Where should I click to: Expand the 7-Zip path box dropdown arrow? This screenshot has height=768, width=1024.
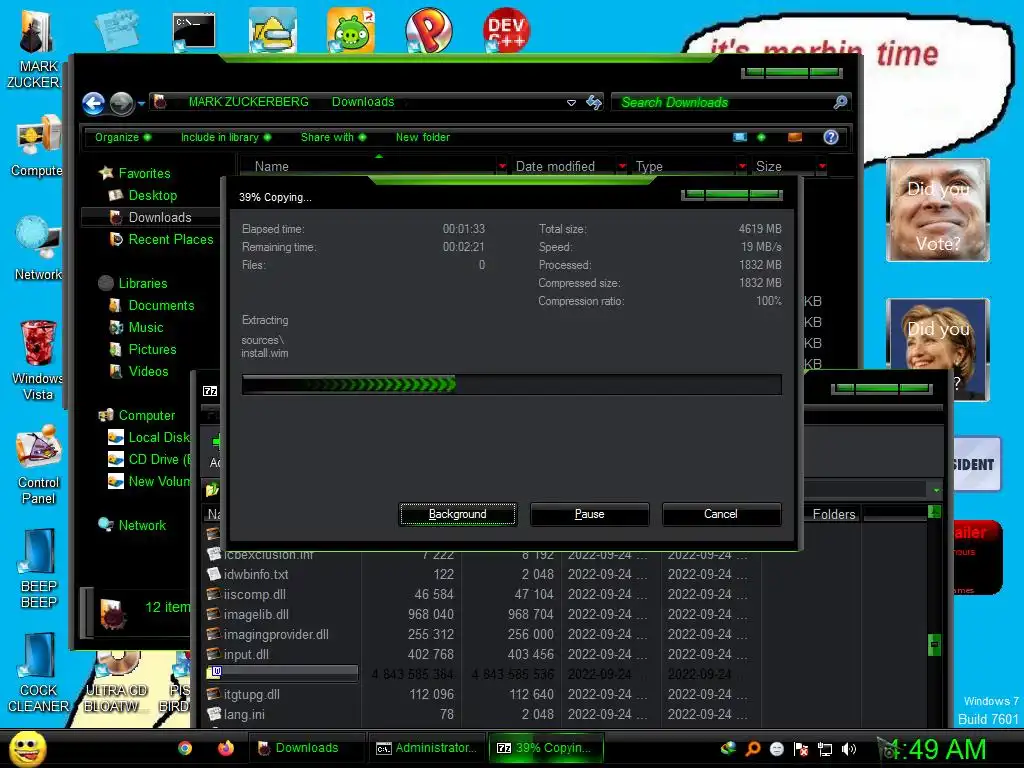pos(936,490)
